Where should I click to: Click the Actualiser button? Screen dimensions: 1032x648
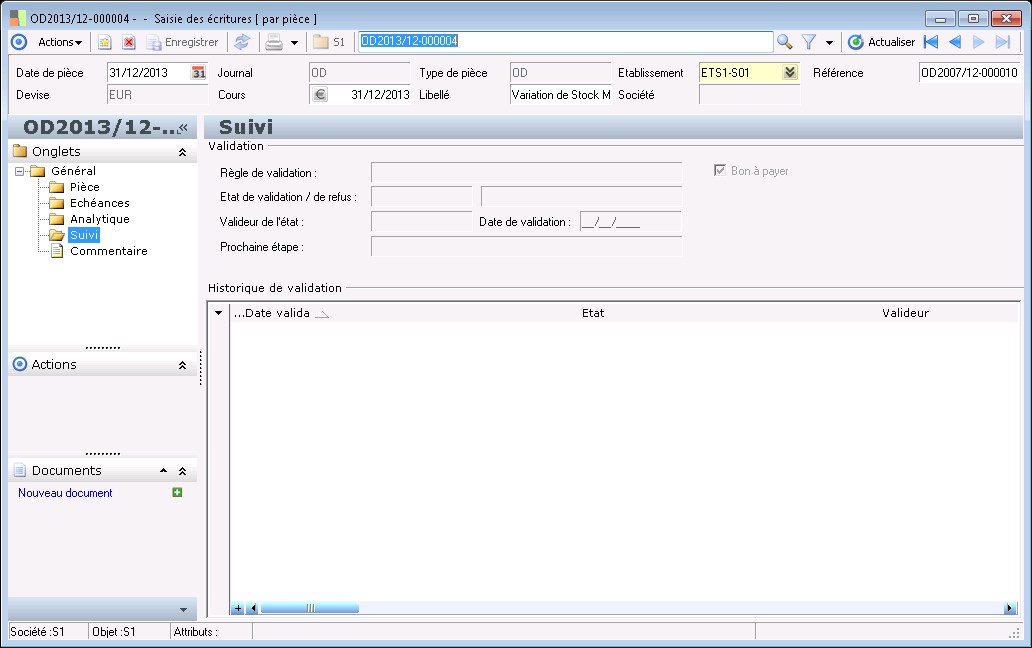881,42
